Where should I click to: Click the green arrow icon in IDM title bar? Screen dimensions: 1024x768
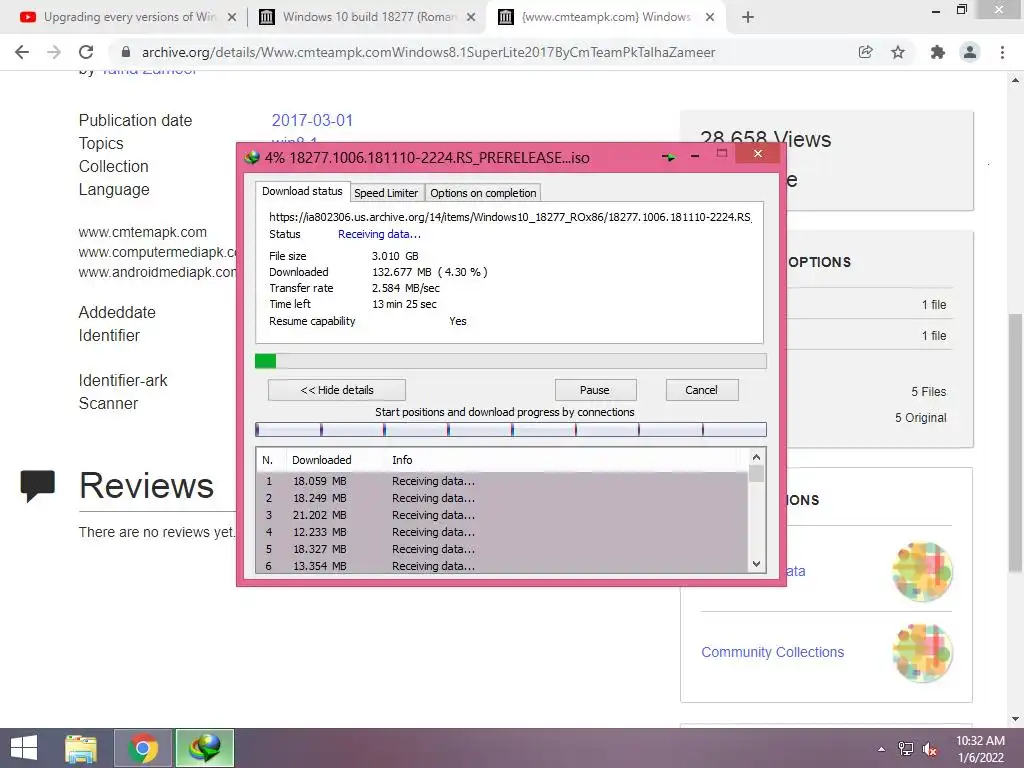tap(669, 157)
